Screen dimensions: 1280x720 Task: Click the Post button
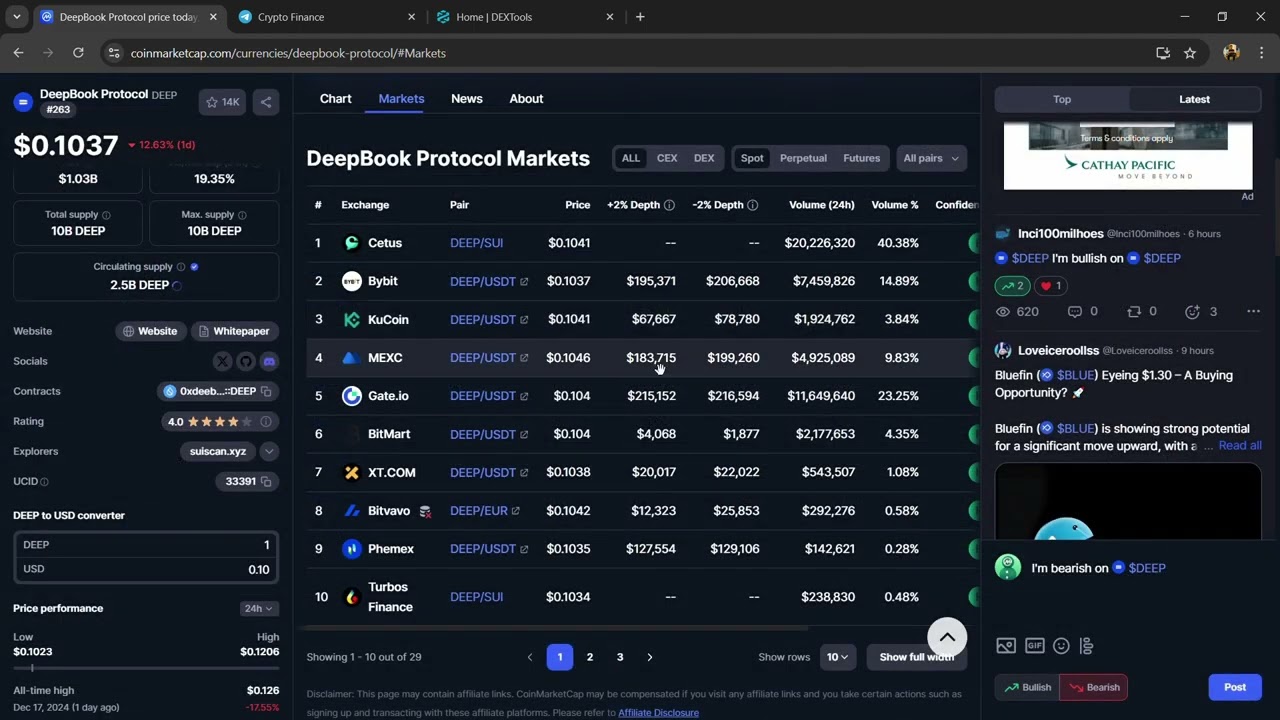click(1235, 687)
